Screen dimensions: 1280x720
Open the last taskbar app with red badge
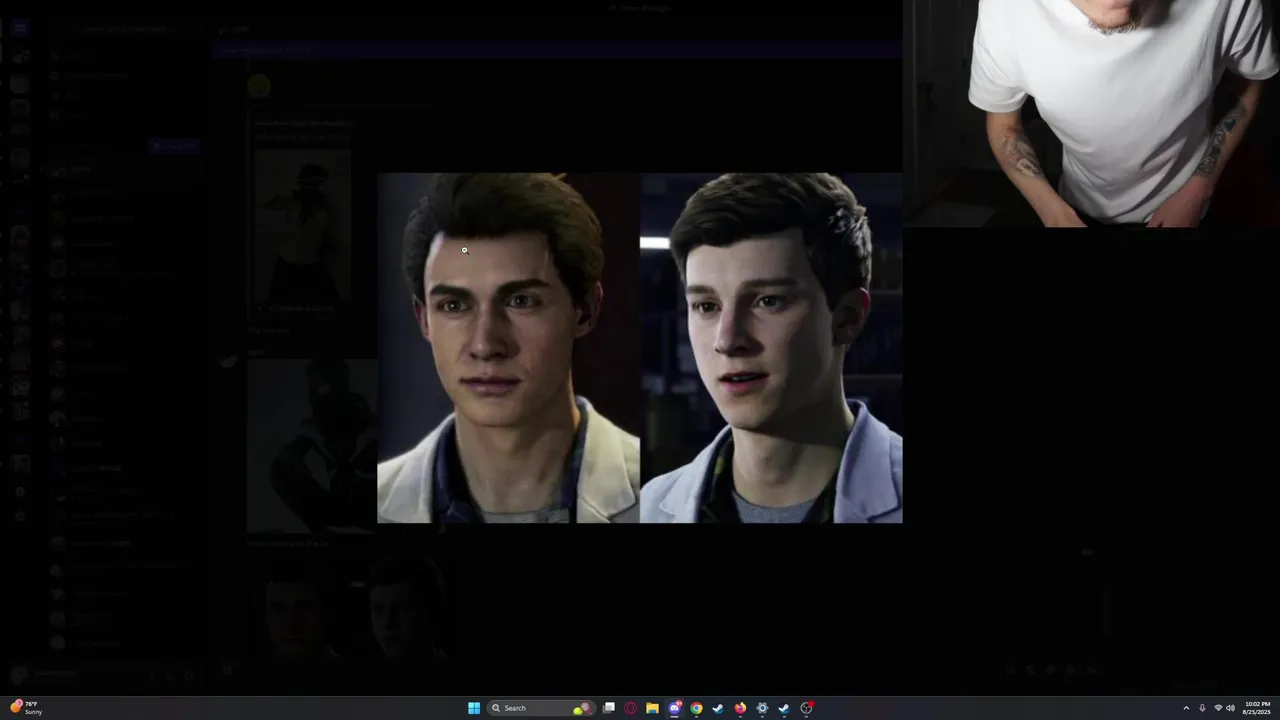806,708
